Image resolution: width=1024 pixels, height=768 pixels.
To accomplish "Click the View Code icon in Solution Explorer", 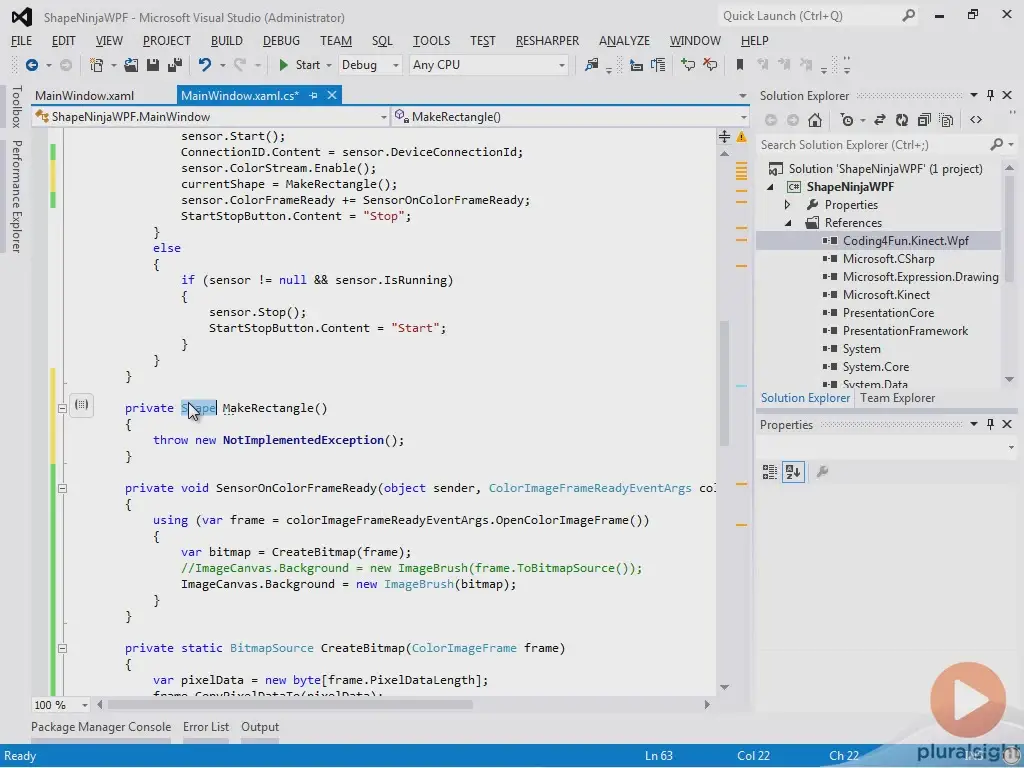I will click(976, 120).
